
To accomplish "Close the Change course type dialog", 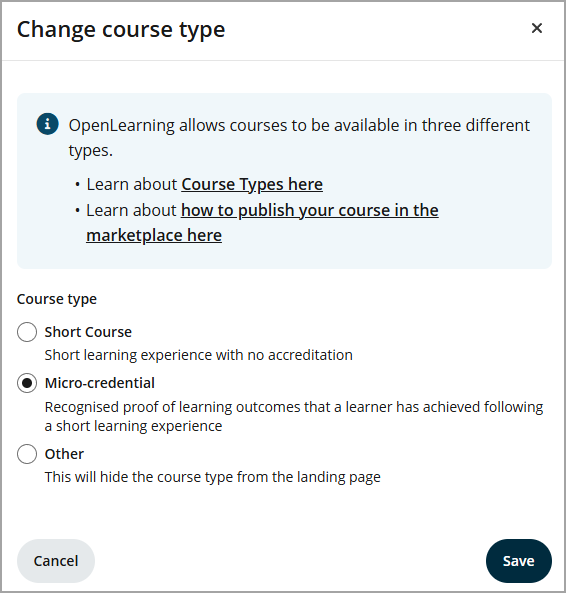I will [537, 28].
